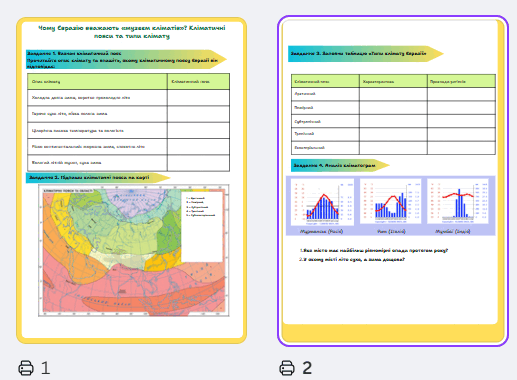517x380 pixels.
Task: Select the page 2 worksheet thumbnail
Action: coord(393,181)
